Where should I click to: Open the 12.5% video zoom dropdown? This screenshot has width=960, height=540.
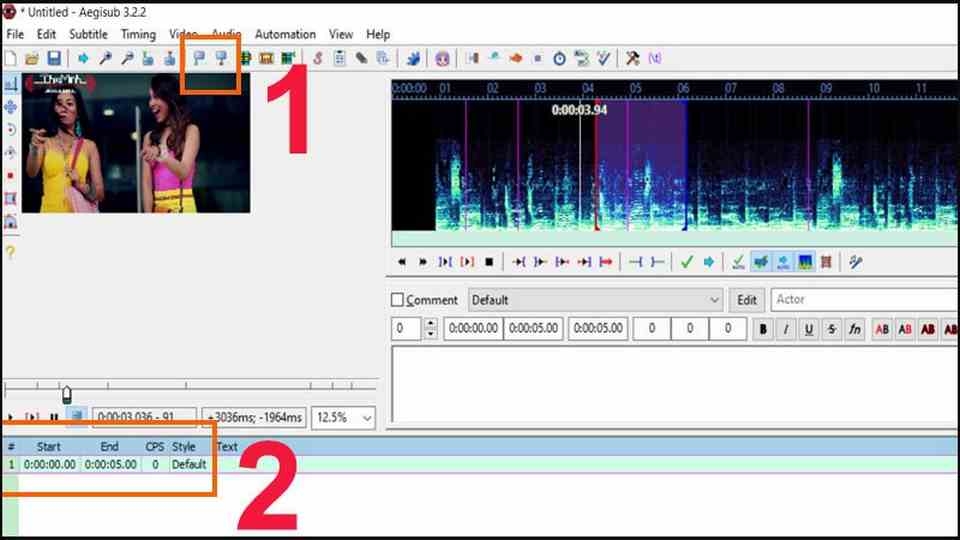point(366,418)
